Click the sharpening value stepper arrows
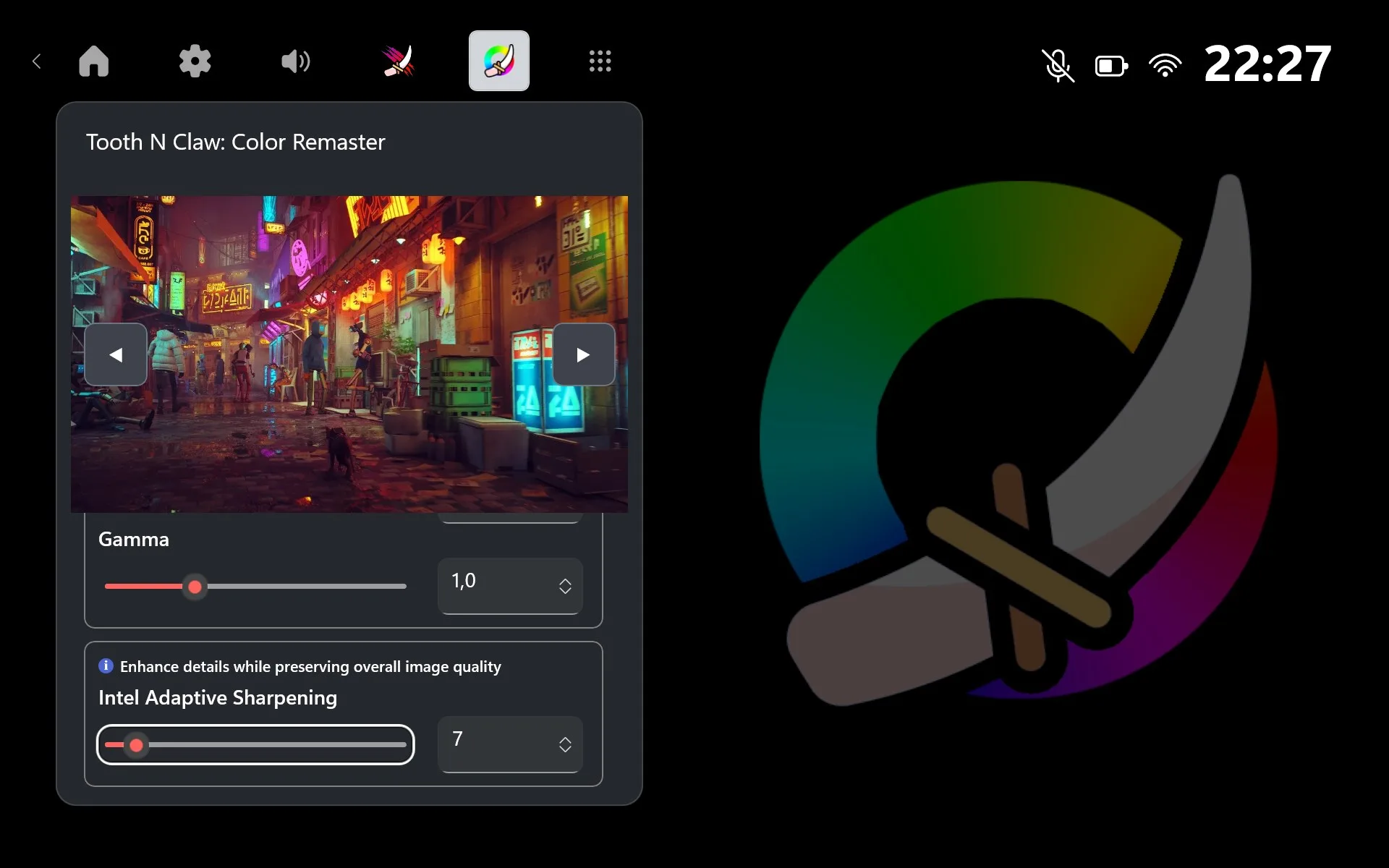1389x868 pixels. coord(565,744)
